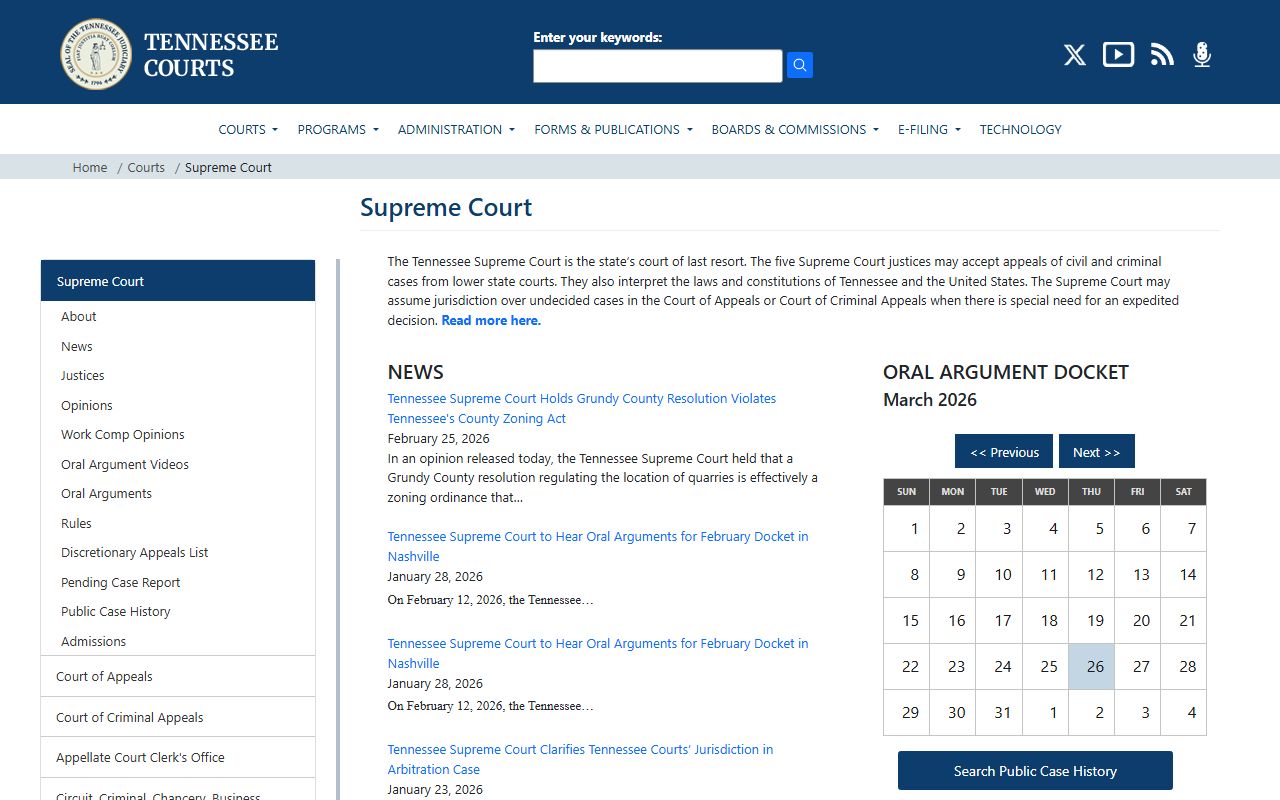Viewport: 1280px width, 800px height.
Task: Open Pending Case Report sidebar link
Action: pos(121,582)
